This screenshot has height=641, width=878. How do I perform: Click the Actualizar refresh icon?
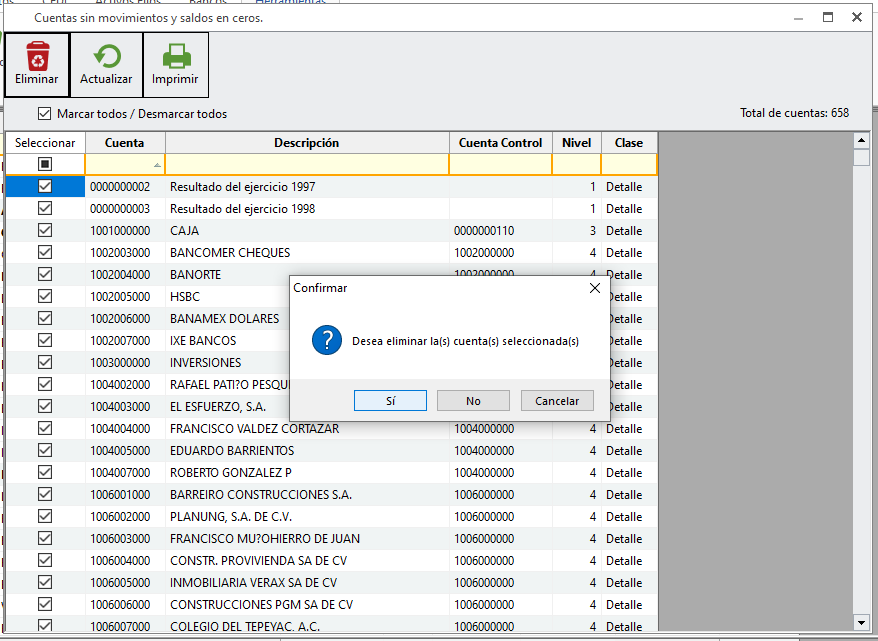tap(106, 56)
